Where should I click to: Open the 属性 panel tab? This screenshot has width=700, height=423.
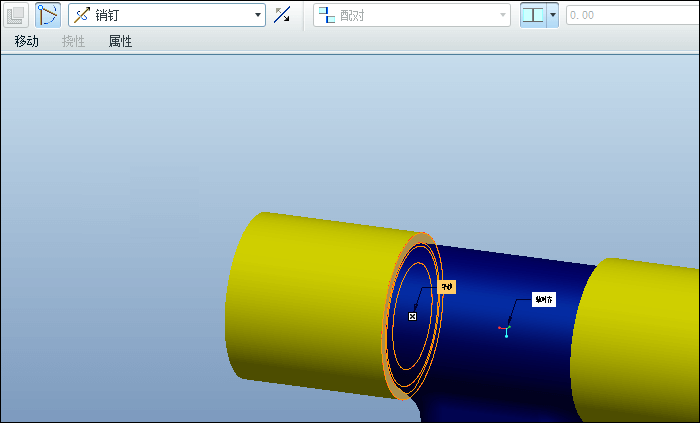(120, 41)
